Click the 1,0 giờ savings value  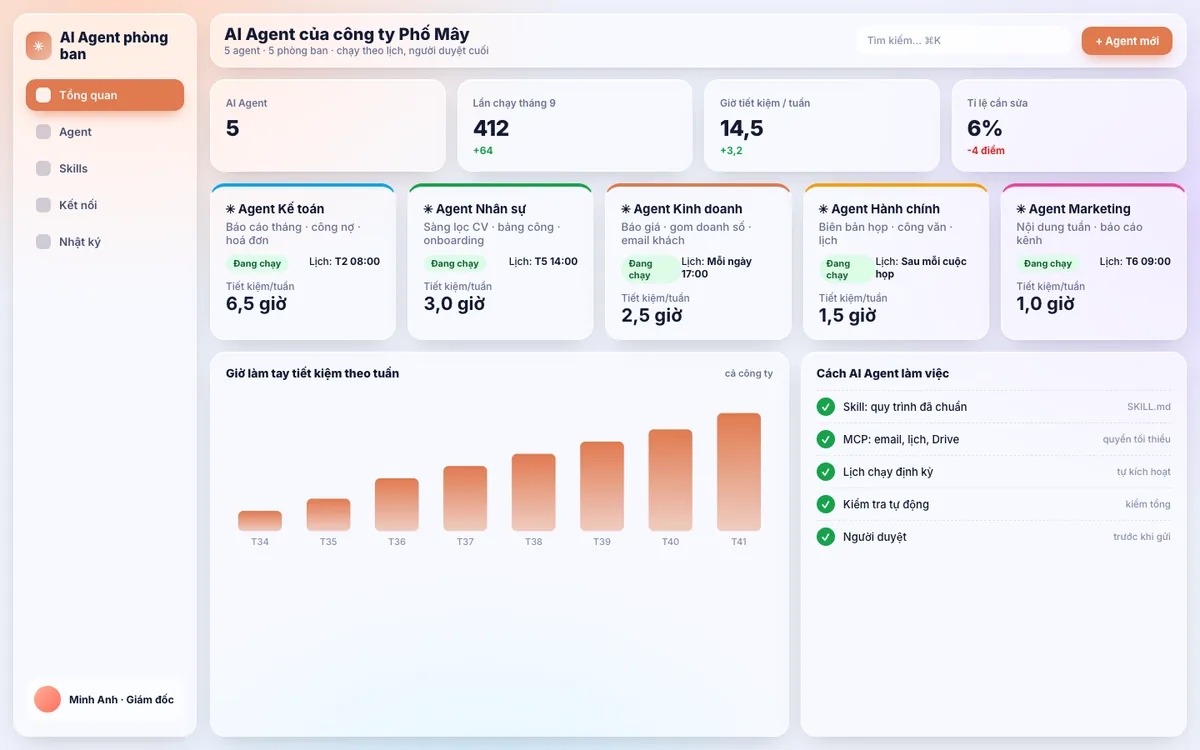click(x=1046, y=304)
